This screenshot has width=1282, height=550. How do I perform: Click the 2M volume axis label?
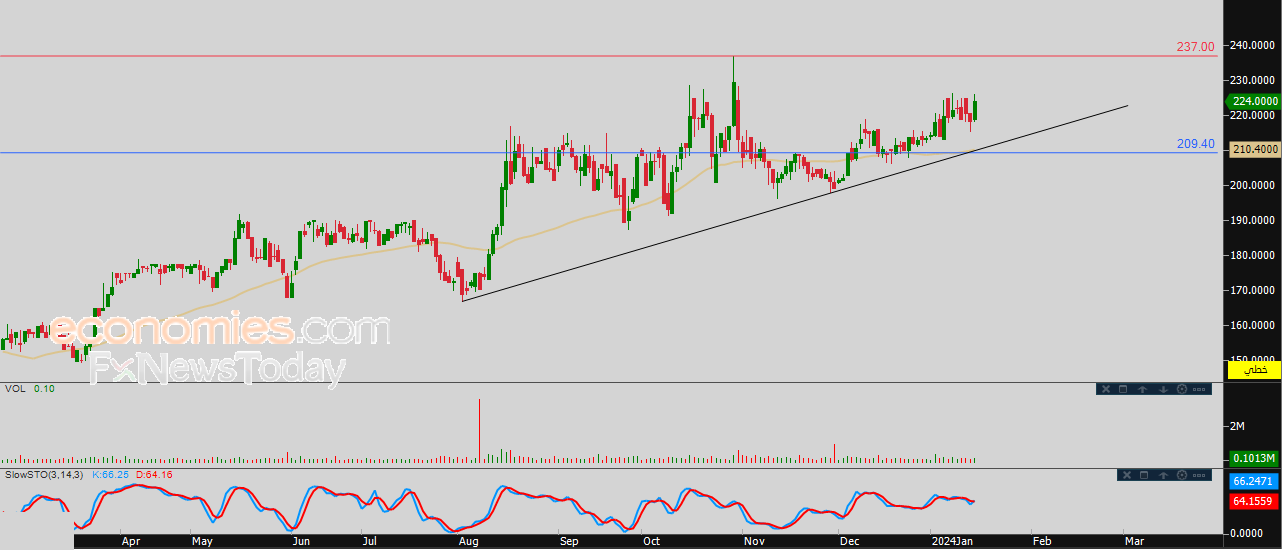[x=1237, y=426]
